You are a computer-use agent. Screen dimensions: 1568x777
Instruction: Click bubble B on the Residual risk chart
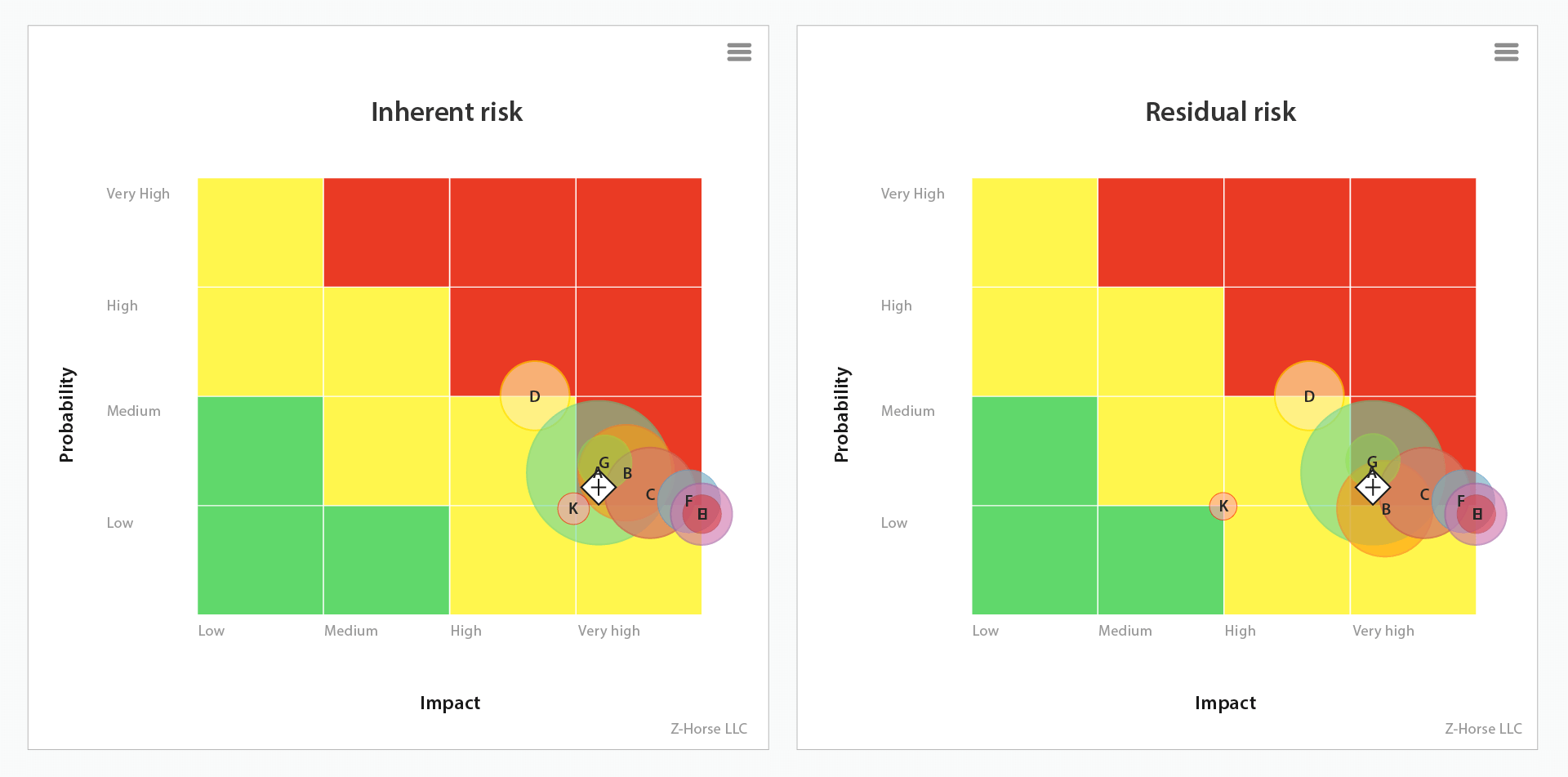click(1386, 508)
